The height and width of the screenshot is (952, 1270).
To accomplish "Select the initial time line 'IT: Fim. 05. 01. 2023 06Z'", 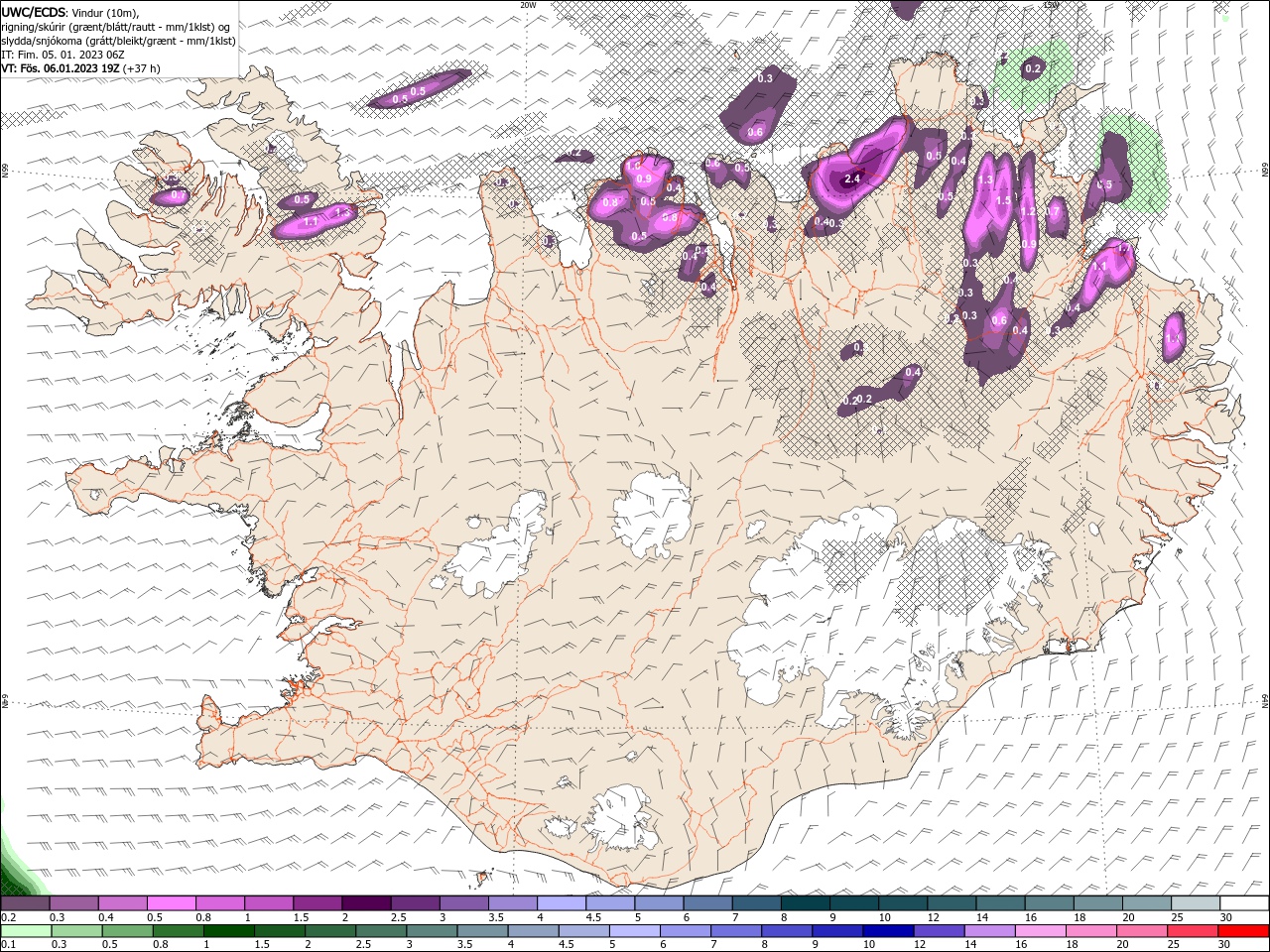I will 63,55.
